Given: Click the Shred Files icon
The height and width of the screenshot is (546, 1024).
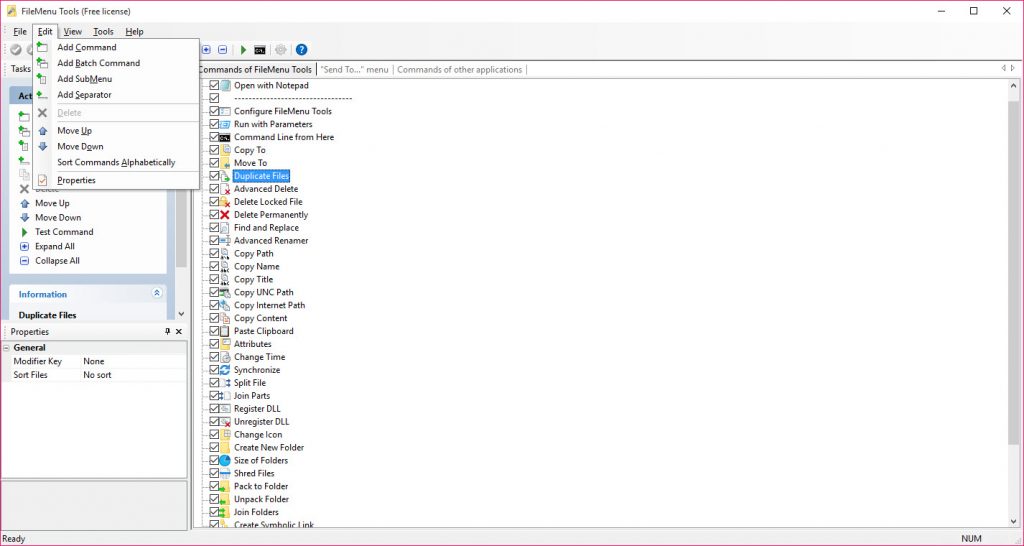Looking at the screenshot, I should pyautogui.click(x=225, y=474).
